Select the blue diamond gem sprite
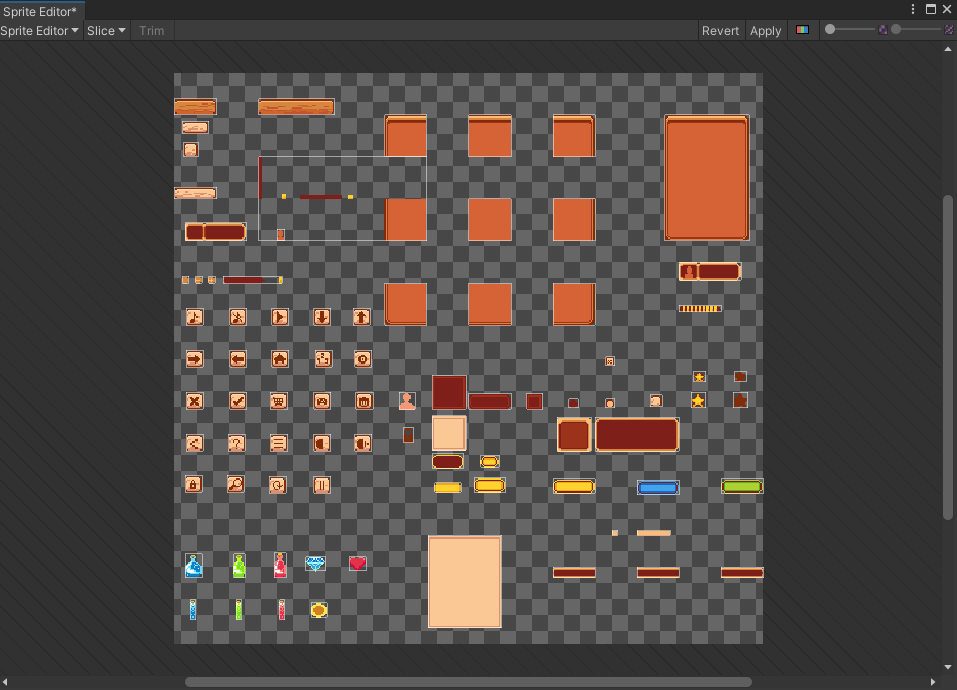 pyautogui.click(x=316, y=564)
